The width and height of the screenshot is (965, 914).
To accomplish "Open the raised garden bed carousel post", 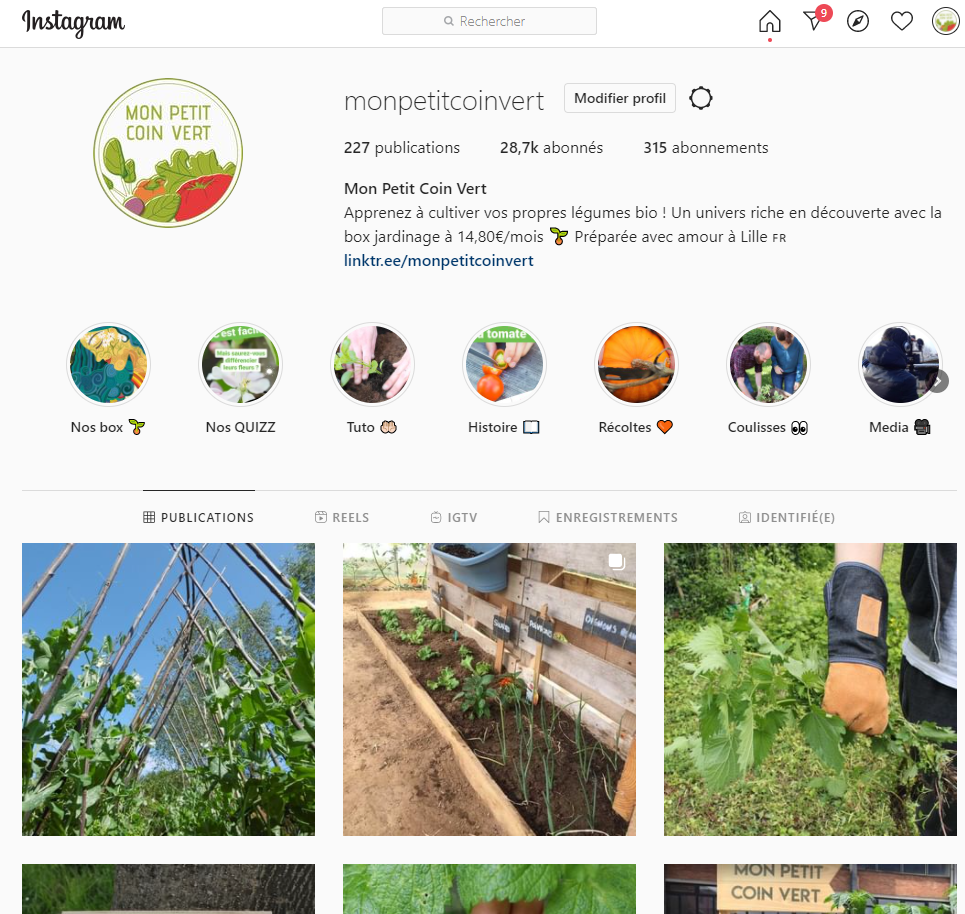I will pos(489,689).
